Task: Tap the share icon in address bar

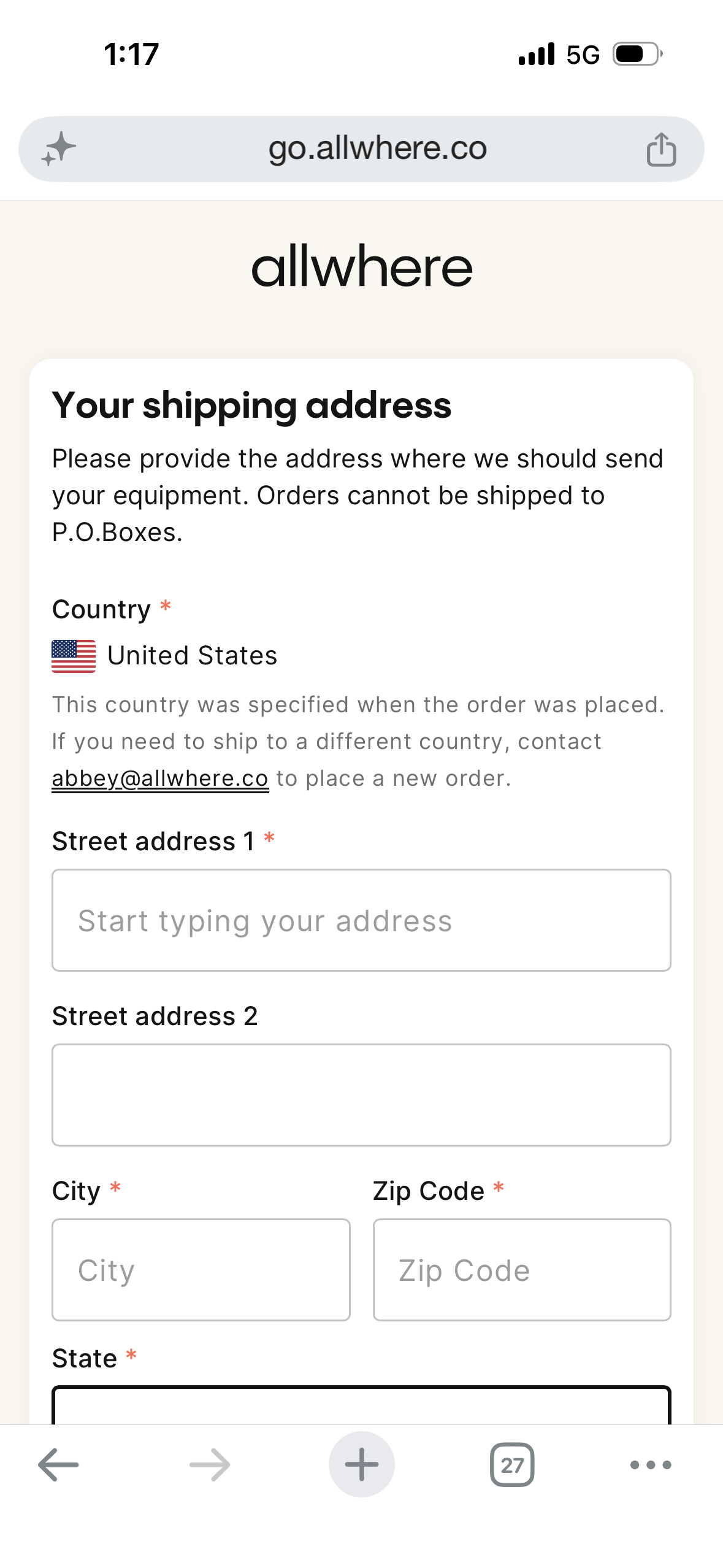Action: 661,150
